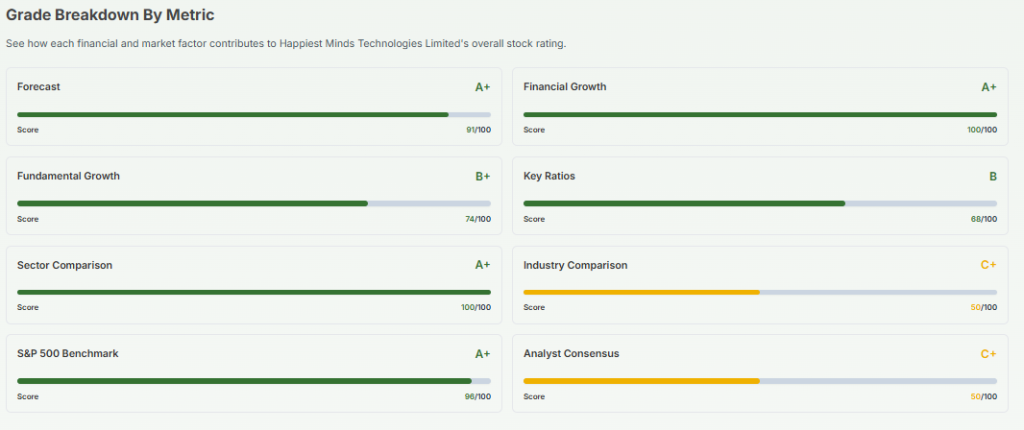Open the Key Ratios metric label
Image resolution: width=1024 pixels, height=430 pixels.
click(550, 176)
